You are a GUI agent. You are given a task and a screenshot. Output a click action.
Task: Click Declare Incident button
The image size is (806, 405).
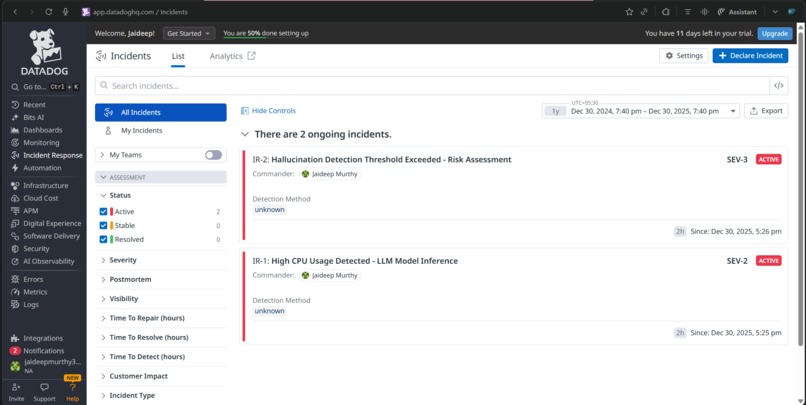(x=750, y=56)
